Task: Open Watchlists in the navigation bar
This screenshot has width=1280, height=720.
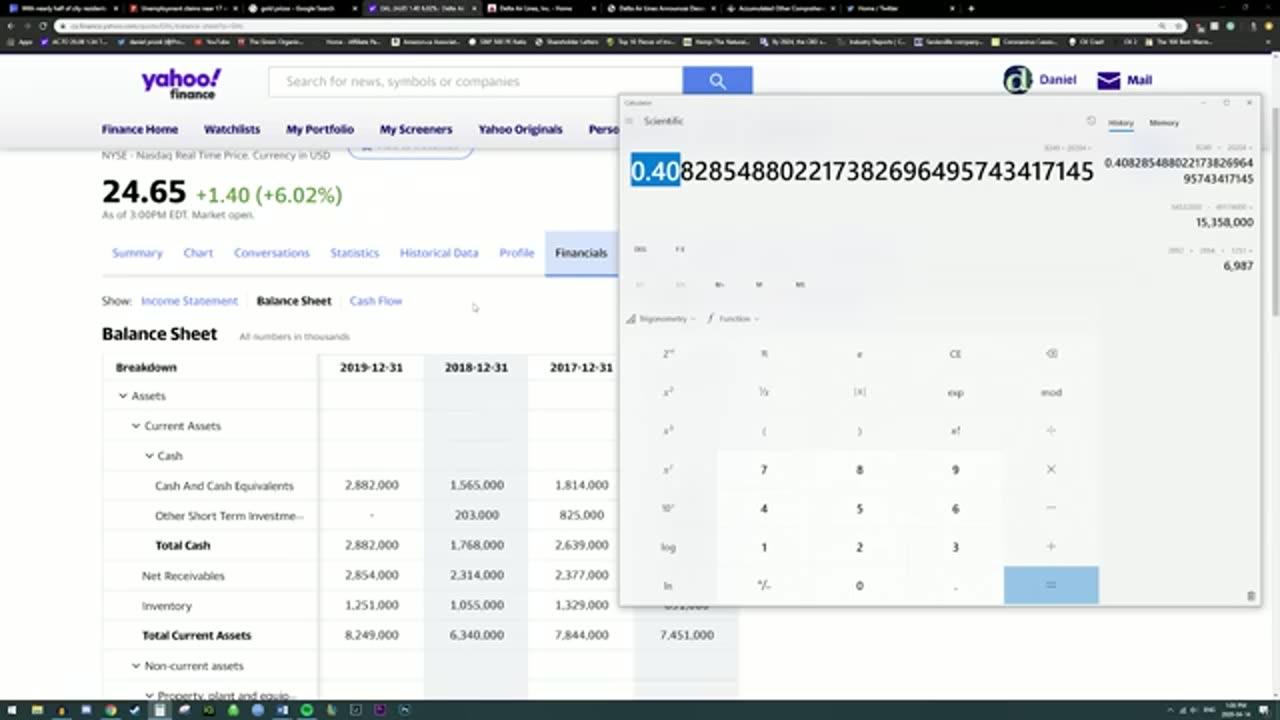Action: [x=232, y=129]
